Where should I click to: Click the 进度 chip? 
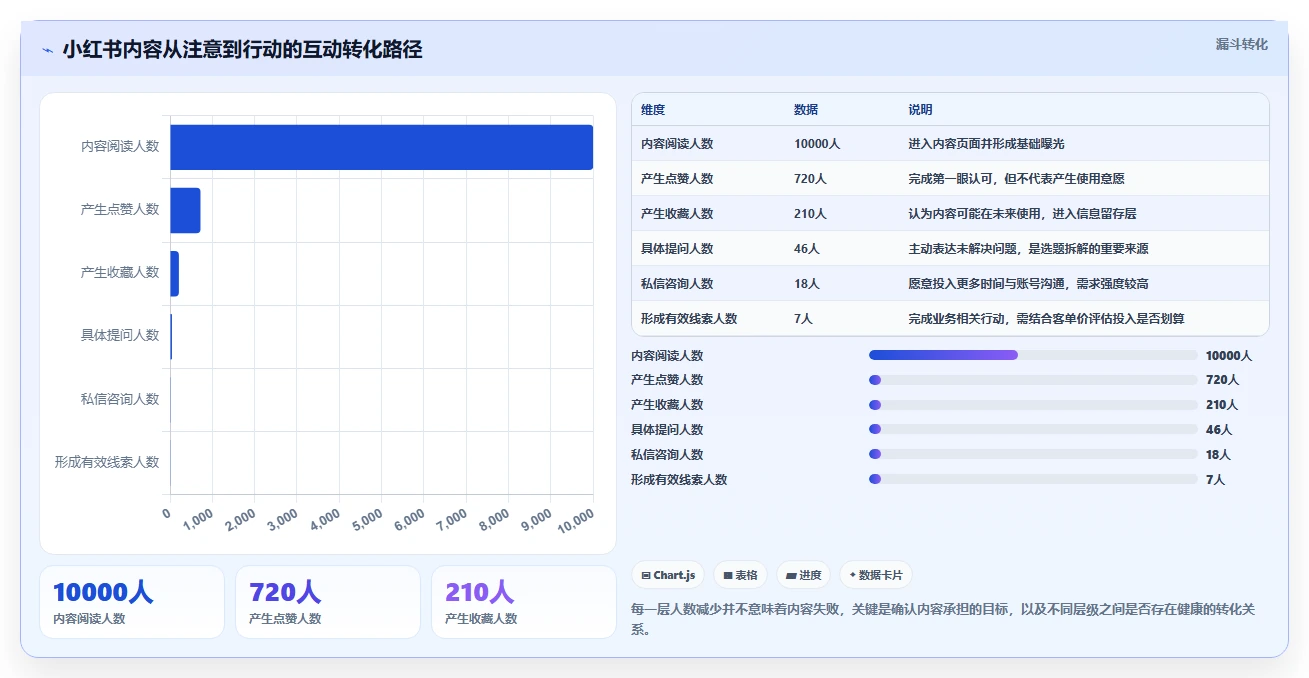pyautogui.click(x=803, y=575)
